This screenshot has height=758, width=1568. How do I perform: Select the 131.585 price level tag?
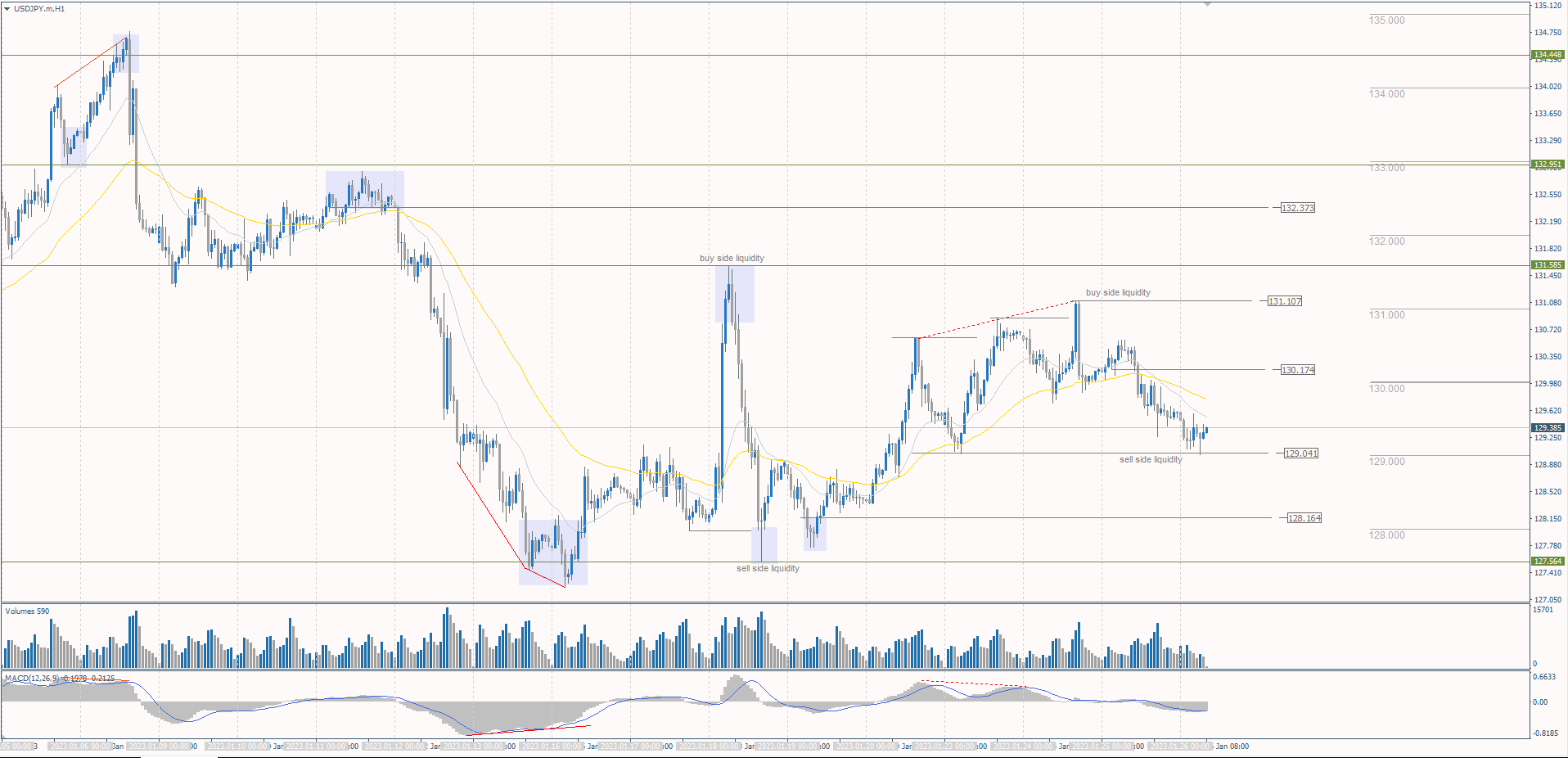point(1548,265)
